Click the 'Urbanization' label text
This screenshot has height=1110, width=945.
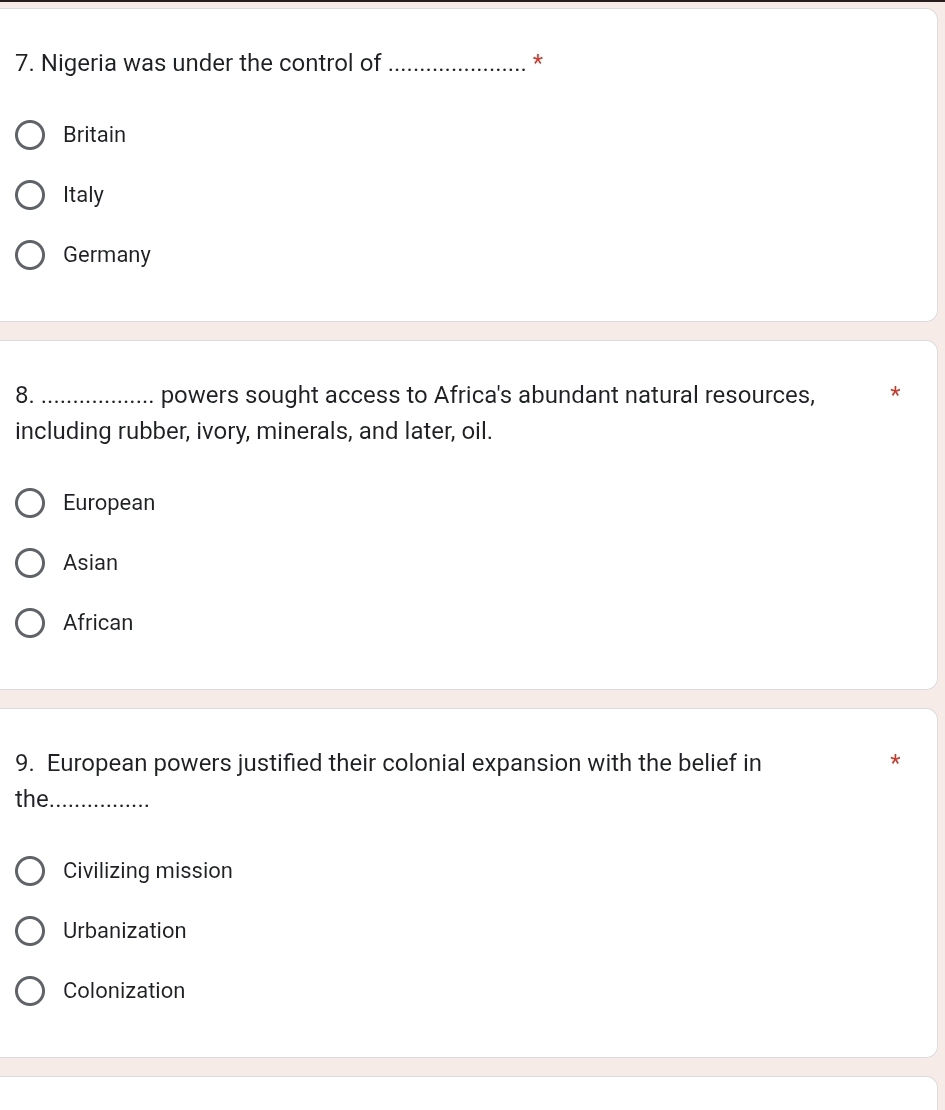[125, 931]
